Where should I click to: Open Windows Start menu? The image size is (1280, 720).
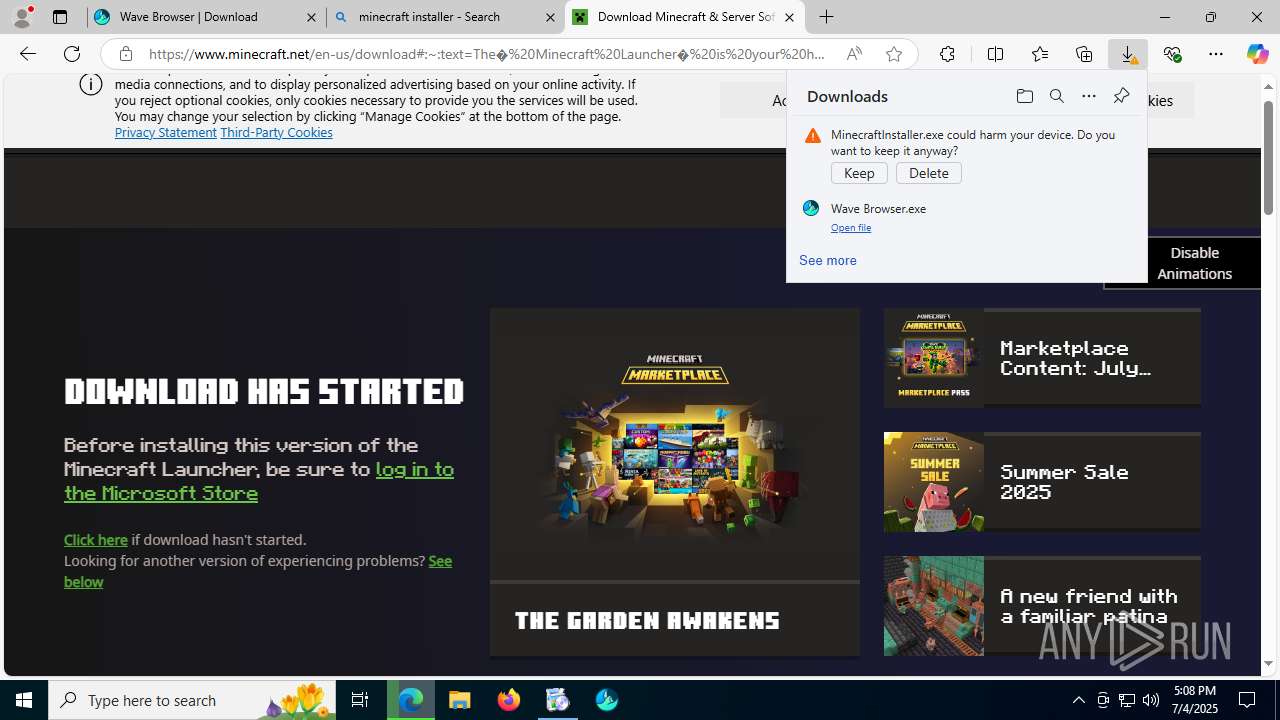pos(24,700)
